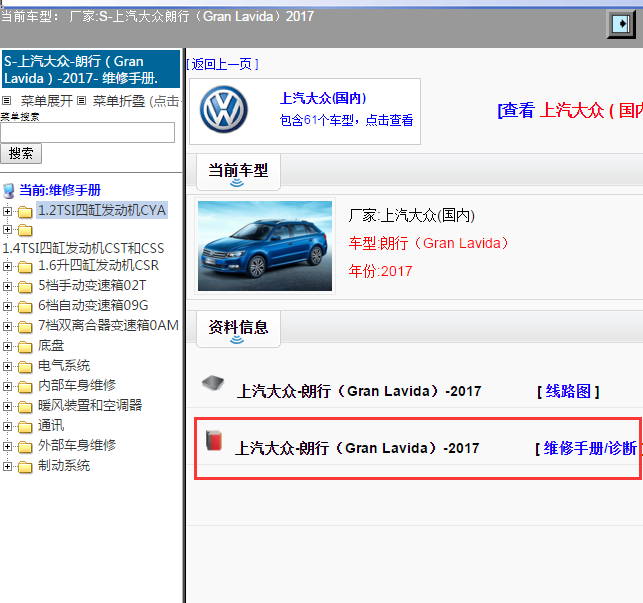Expand the 内部车身维修 node
The image size is (643, 603).
tap(7, 386)
